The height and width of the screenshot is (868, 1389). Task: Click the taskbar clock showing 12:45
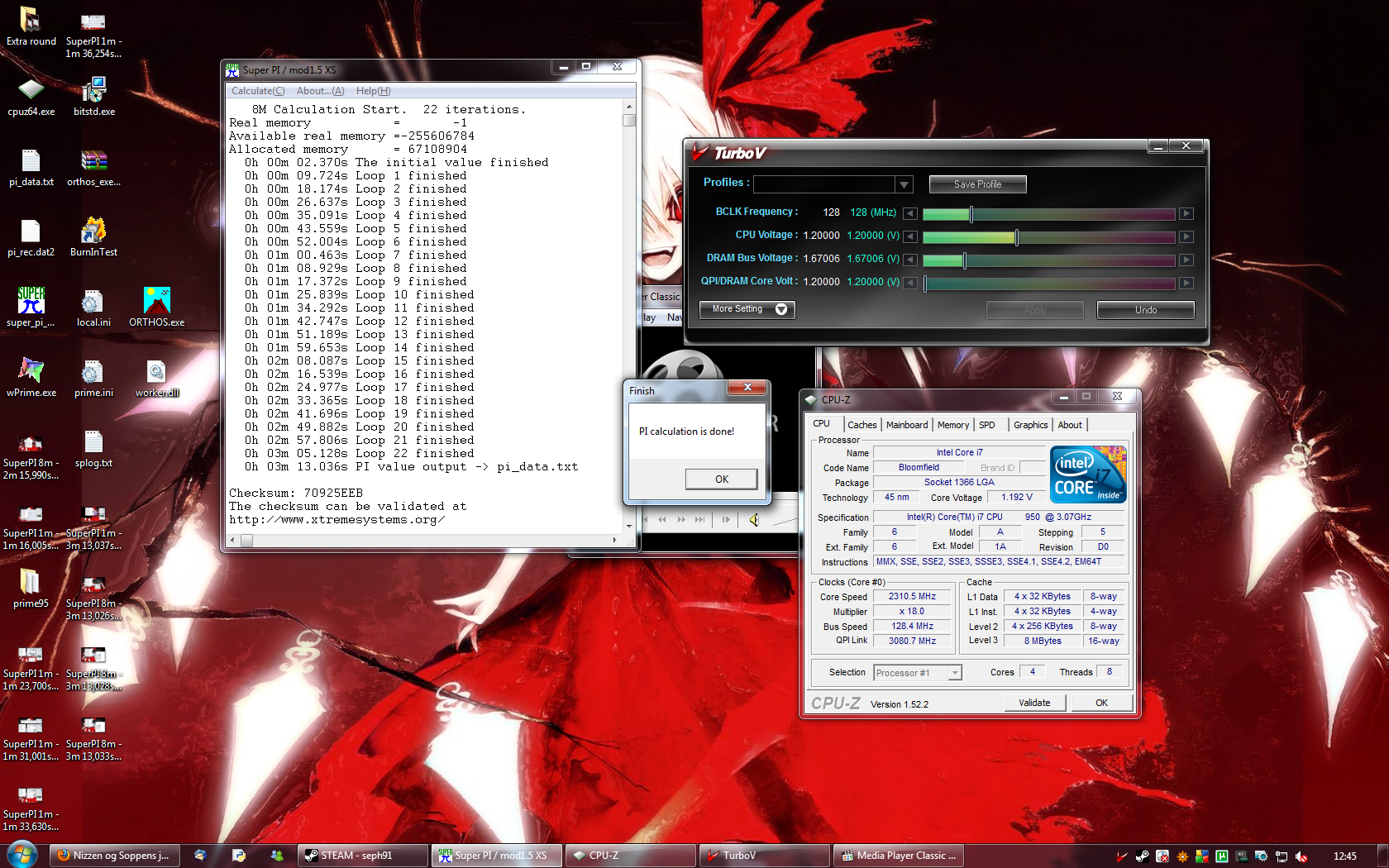coord(1344,856)
